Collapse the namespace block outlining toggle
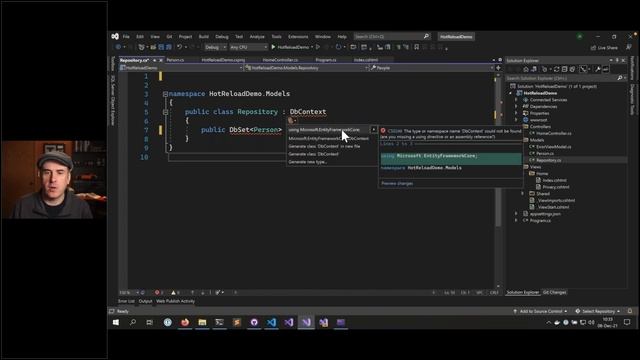Image resolution: width=640 pixels, height=360 pixels. pos(165,94)
